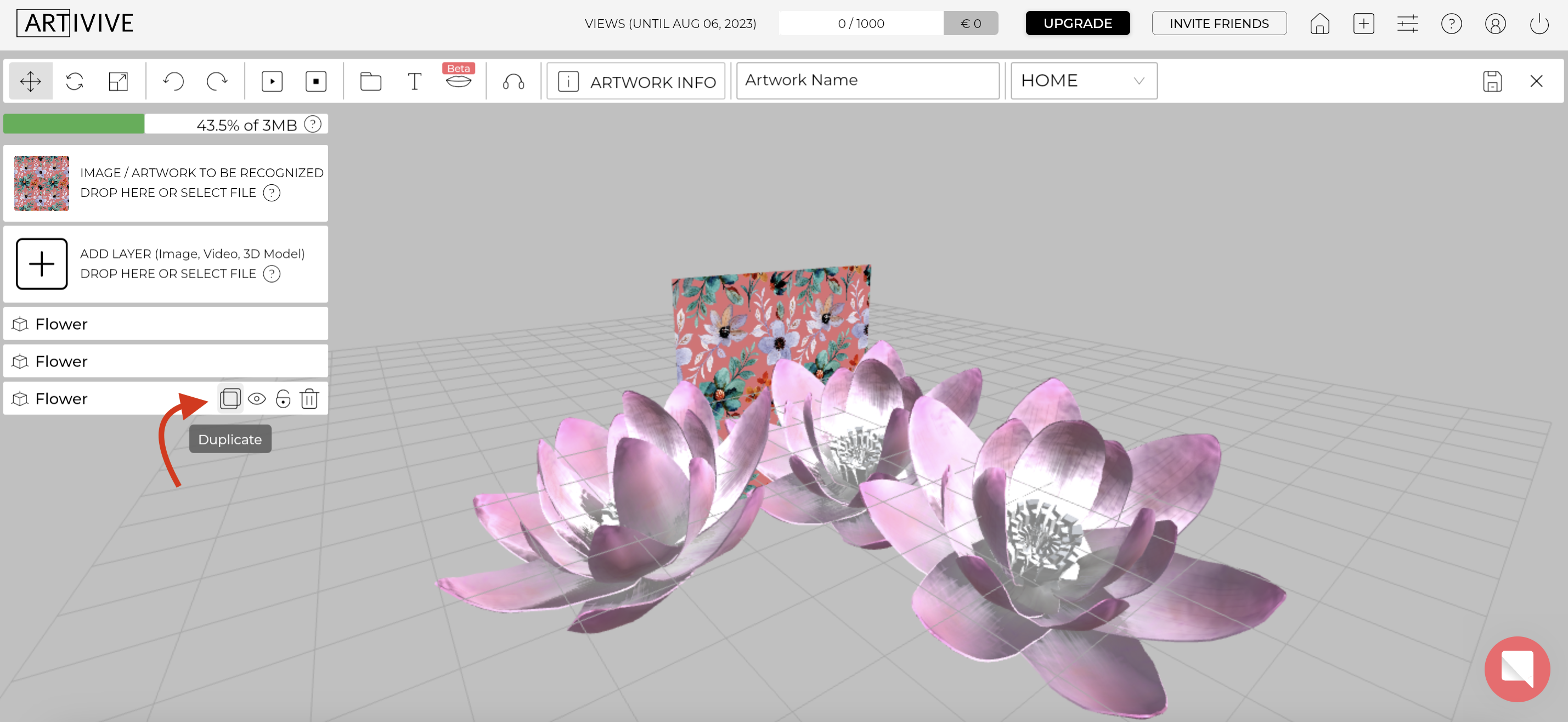Open storage usage help icon
This screenshot has height=722, width=1568.
pos(312,124)
